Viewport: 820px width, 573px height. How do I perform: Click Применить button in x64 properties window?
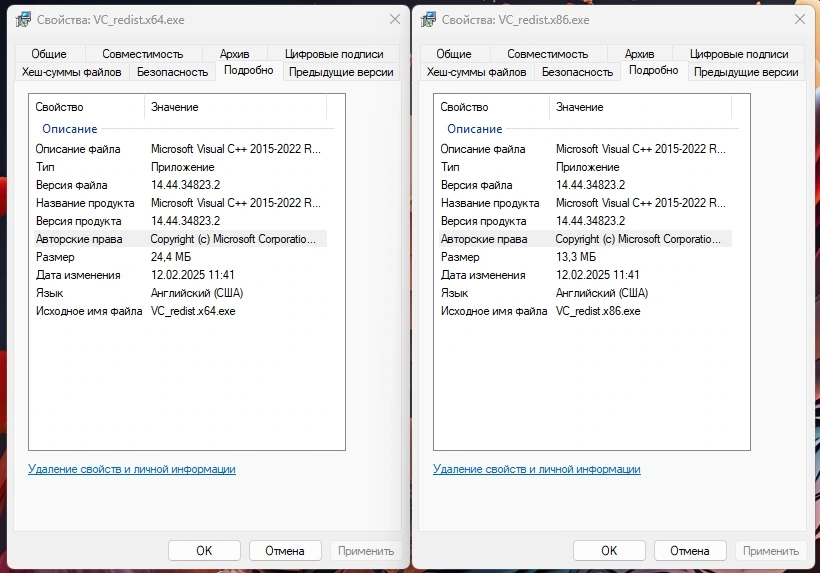point(366,551)
